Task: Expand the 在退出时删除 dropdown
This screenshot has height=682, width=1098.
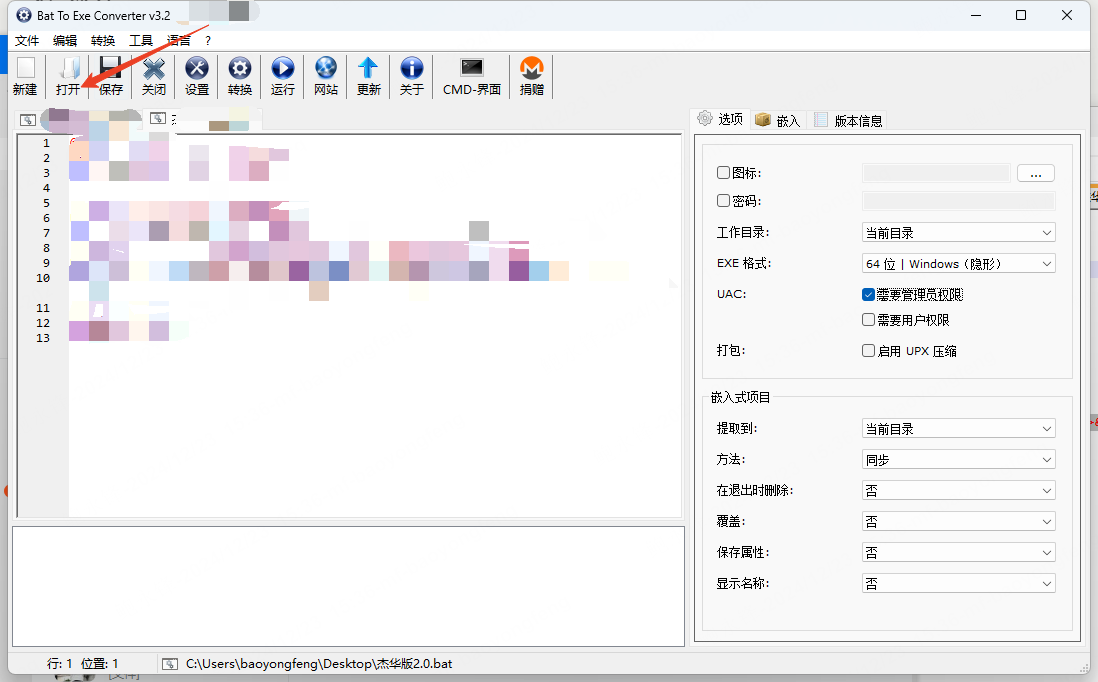Action: [959, 491]
